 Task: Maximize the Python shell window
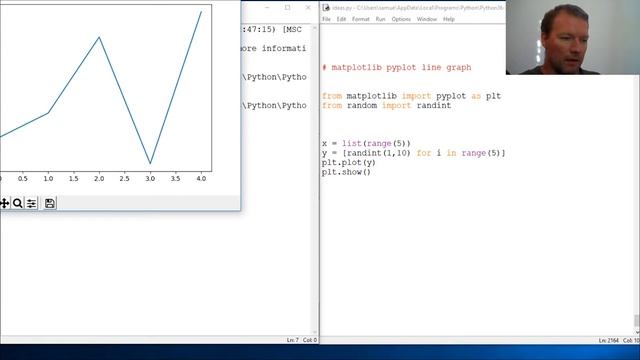coord(287,8)
